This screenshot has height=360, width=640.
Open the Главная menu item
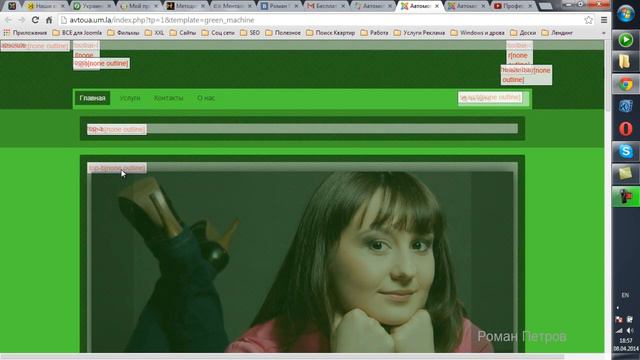93,98
